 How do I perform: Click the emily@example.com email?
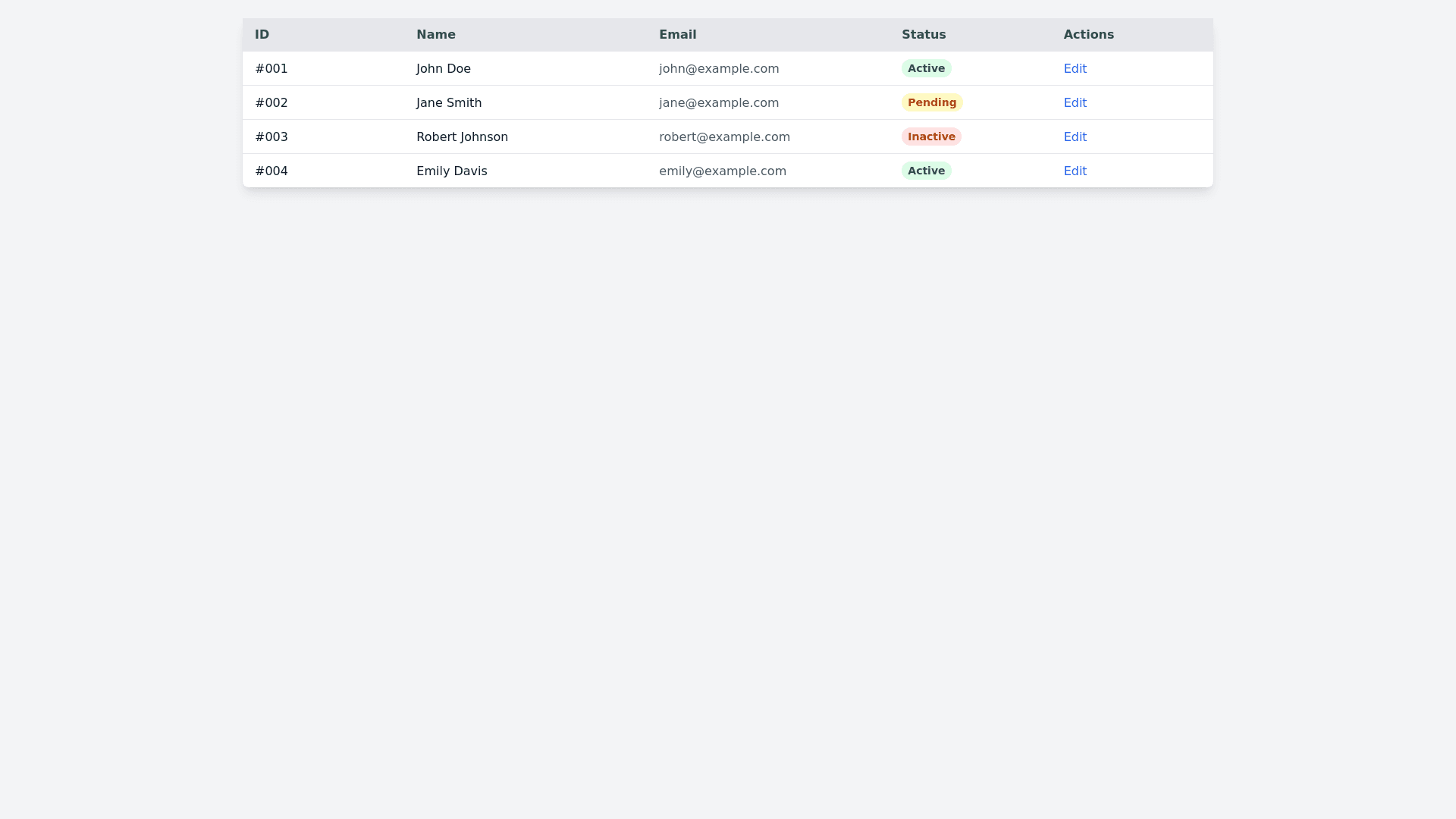(722, 171)
